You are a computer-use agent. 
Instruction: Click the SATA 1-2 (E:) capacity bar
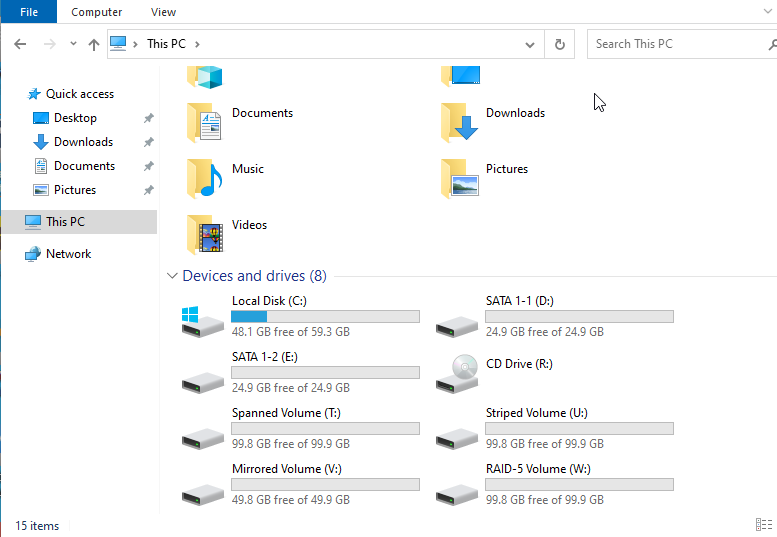tap(325, 373)
